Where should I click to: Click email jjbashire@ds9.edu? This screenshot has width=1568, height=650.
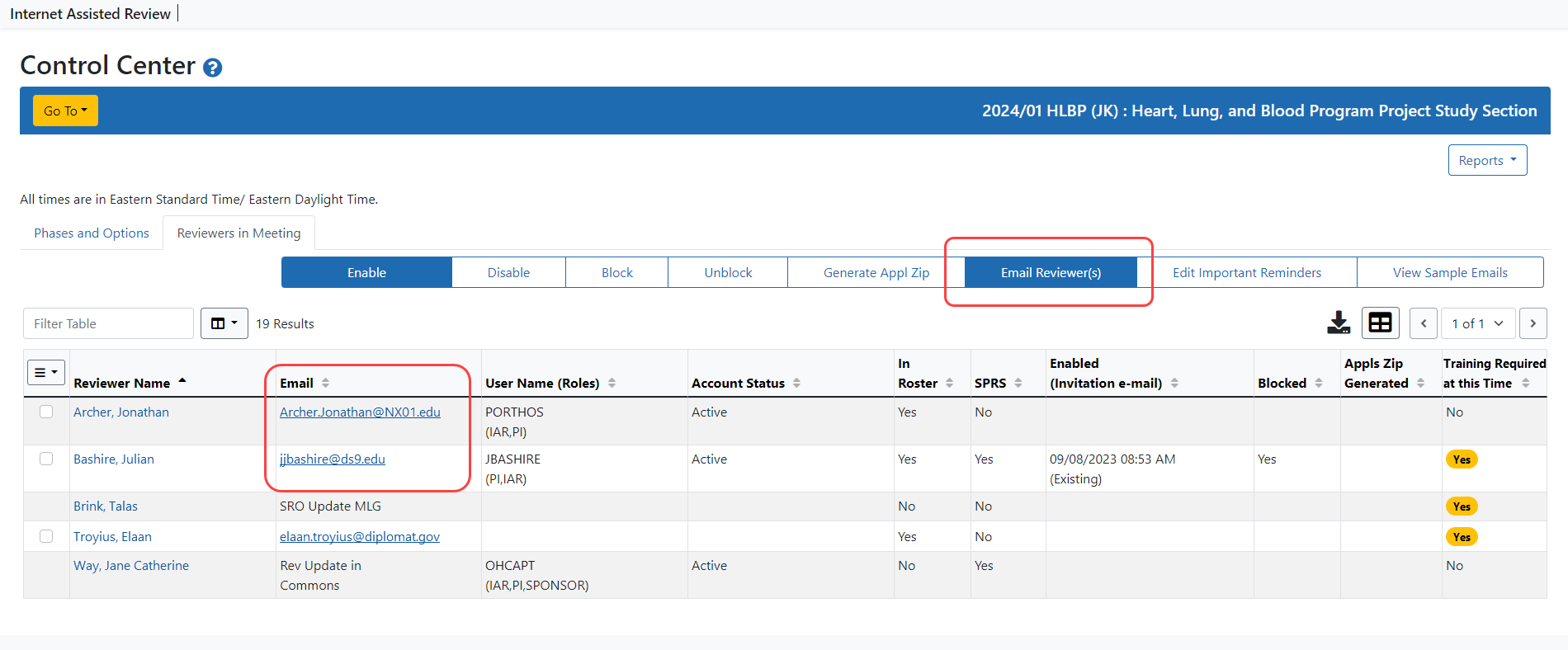[x=333, y=459]
